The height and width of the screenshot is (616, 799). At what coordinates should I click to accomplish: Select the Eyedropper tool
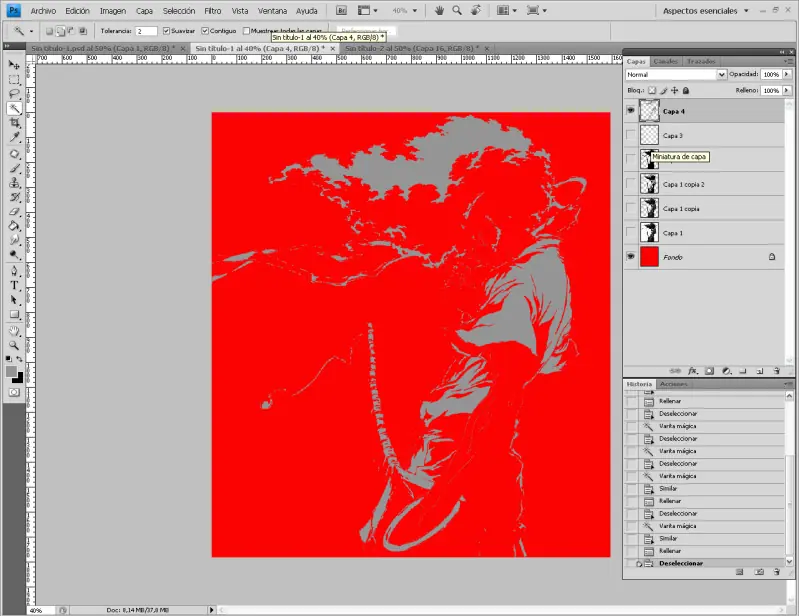14,137
